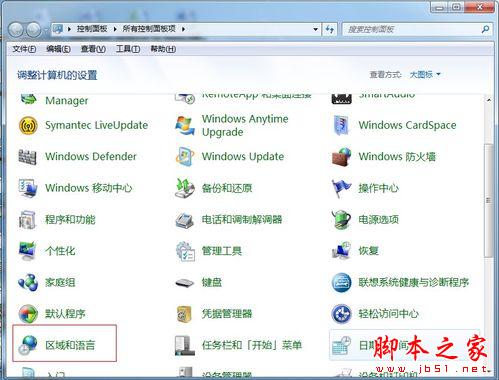Click the 个性化 label

tap(60, 251)
